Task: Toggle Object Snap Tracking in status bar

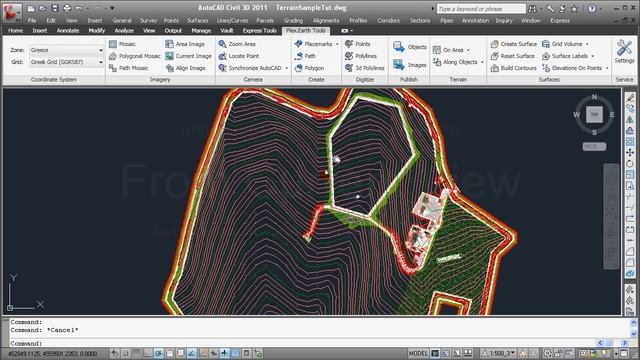Action: (191, 353)
